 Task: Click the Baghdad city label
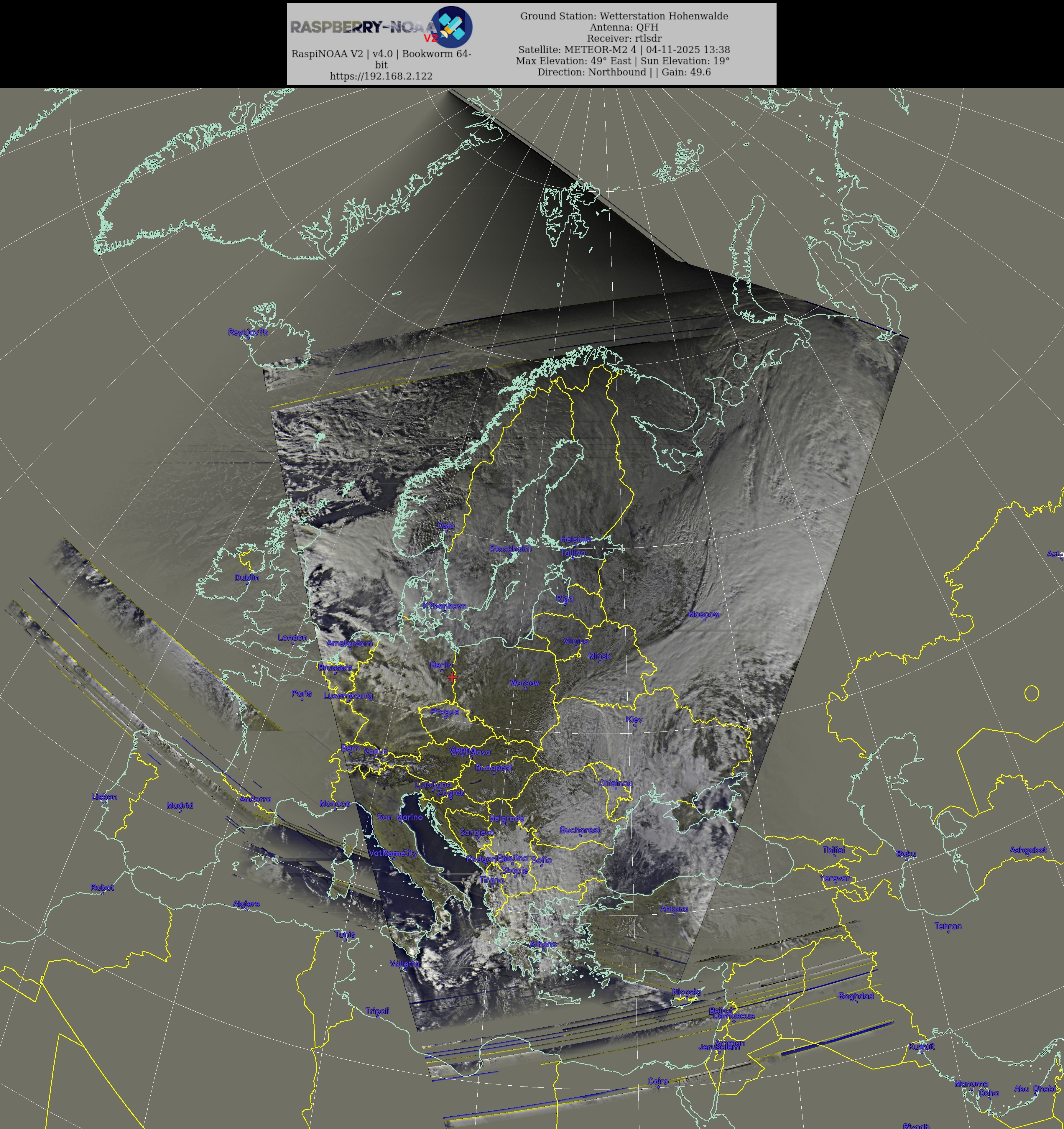pyautogui.click(x=856, y=996)
